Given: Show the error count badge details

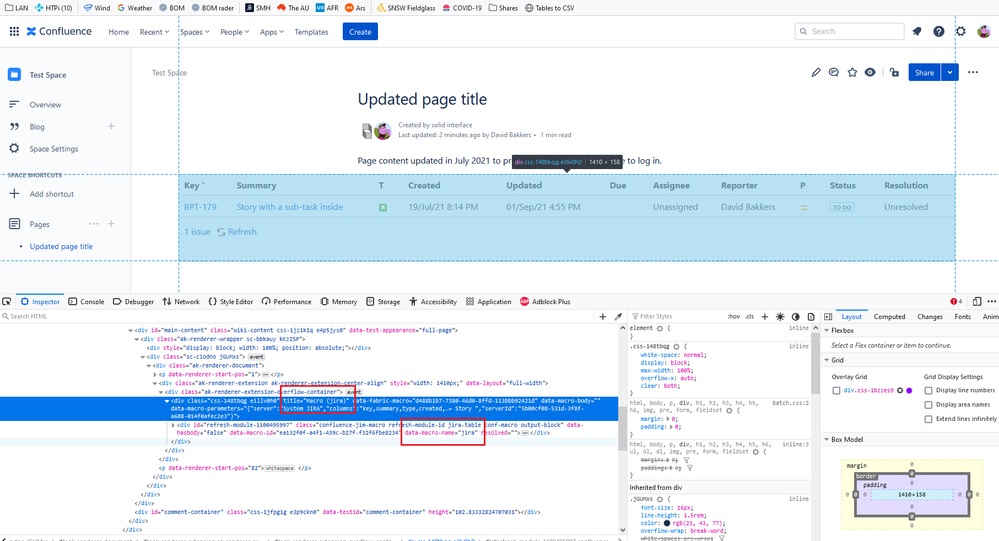Looking at the screenshot, I should click(x=956, y=301).
